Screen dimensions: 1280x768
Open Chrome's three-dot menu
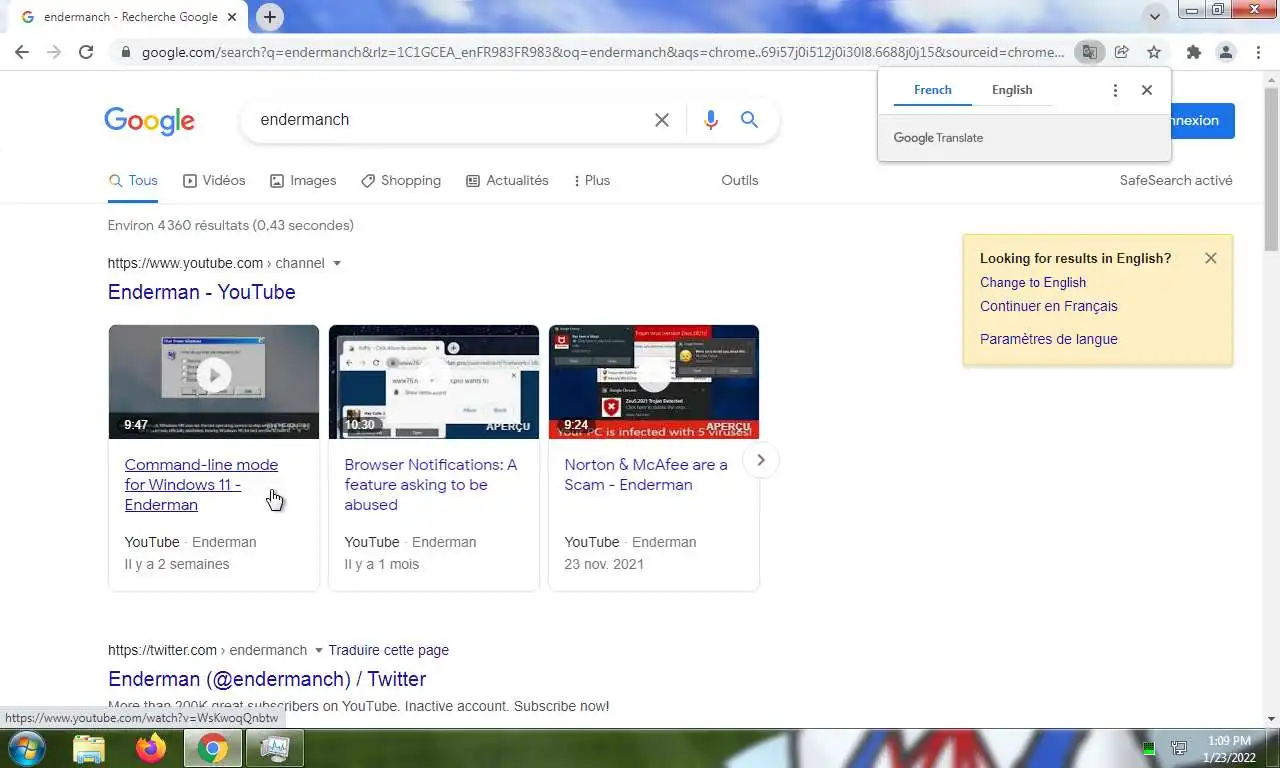tap(1258, 52)
